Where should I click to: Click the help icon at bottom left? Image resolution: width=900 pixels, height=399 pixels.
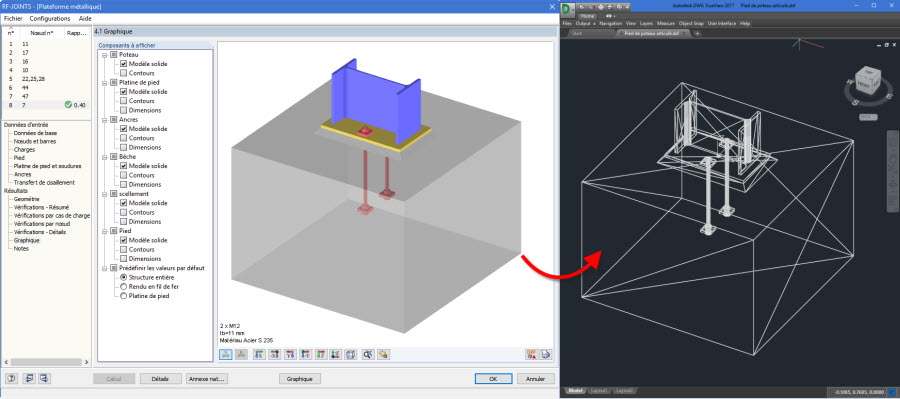(x=12, y=379)
